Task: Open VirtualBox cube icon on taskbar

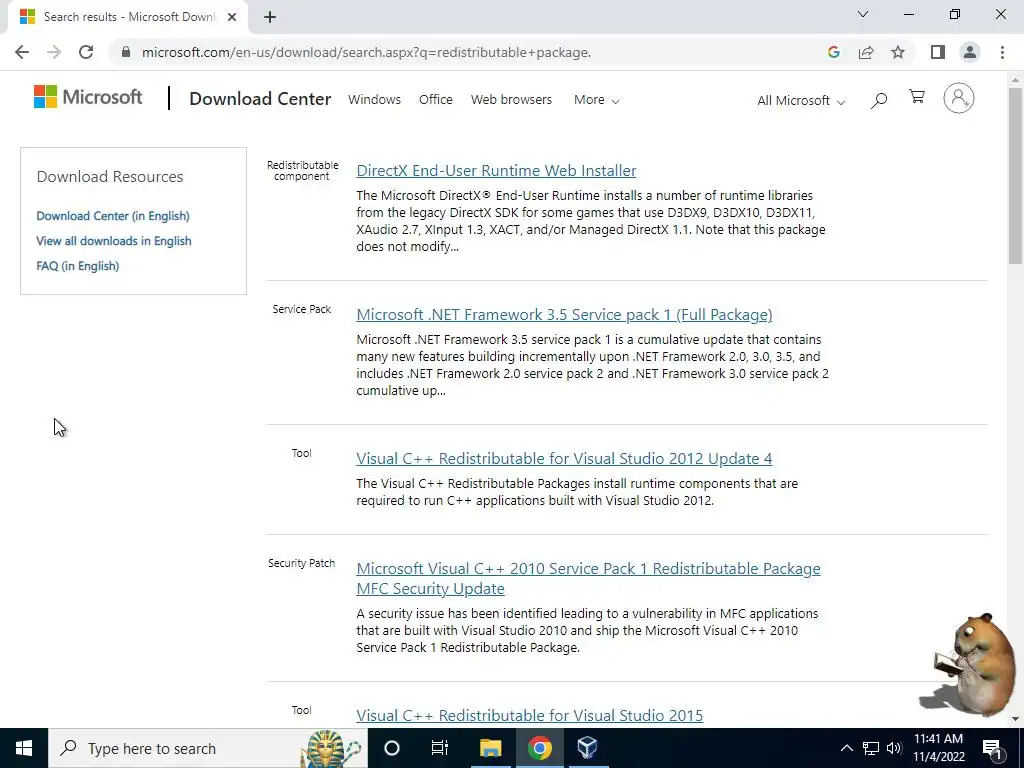Action: [587, 748]
